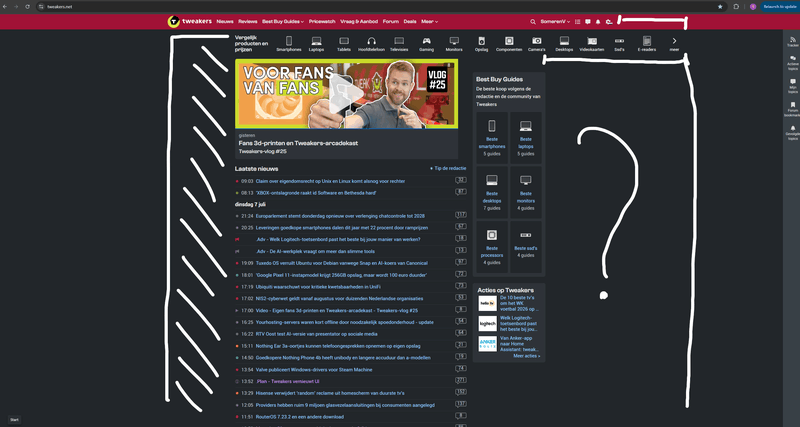800x427 pixels.
Task: Open article about Unix and Linux eigendomsrecht
Action: pyautogui.click(x=330, y=181)
